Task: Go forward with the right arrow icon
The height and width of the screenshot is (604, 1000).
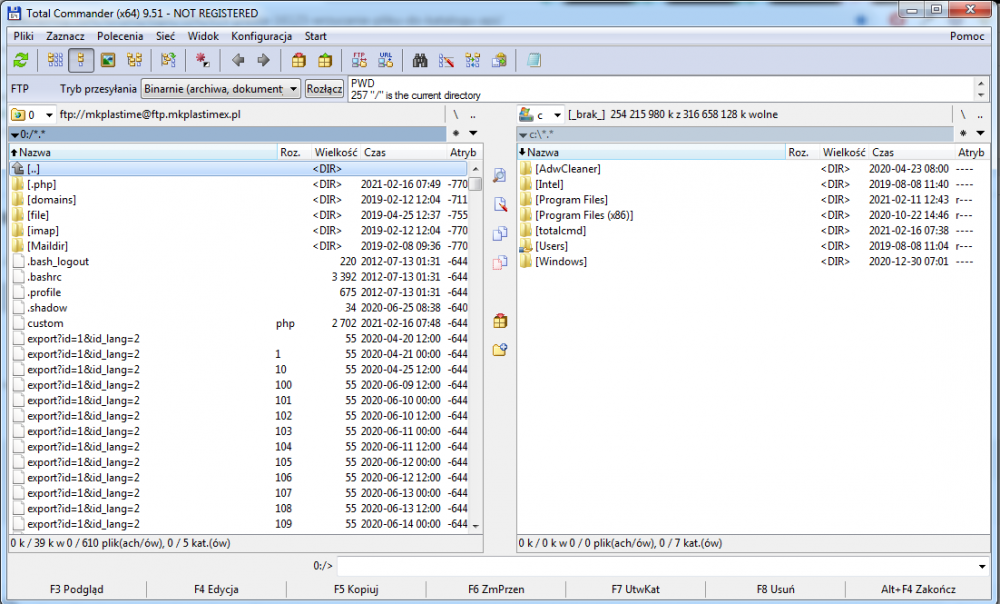Action: 263,61
